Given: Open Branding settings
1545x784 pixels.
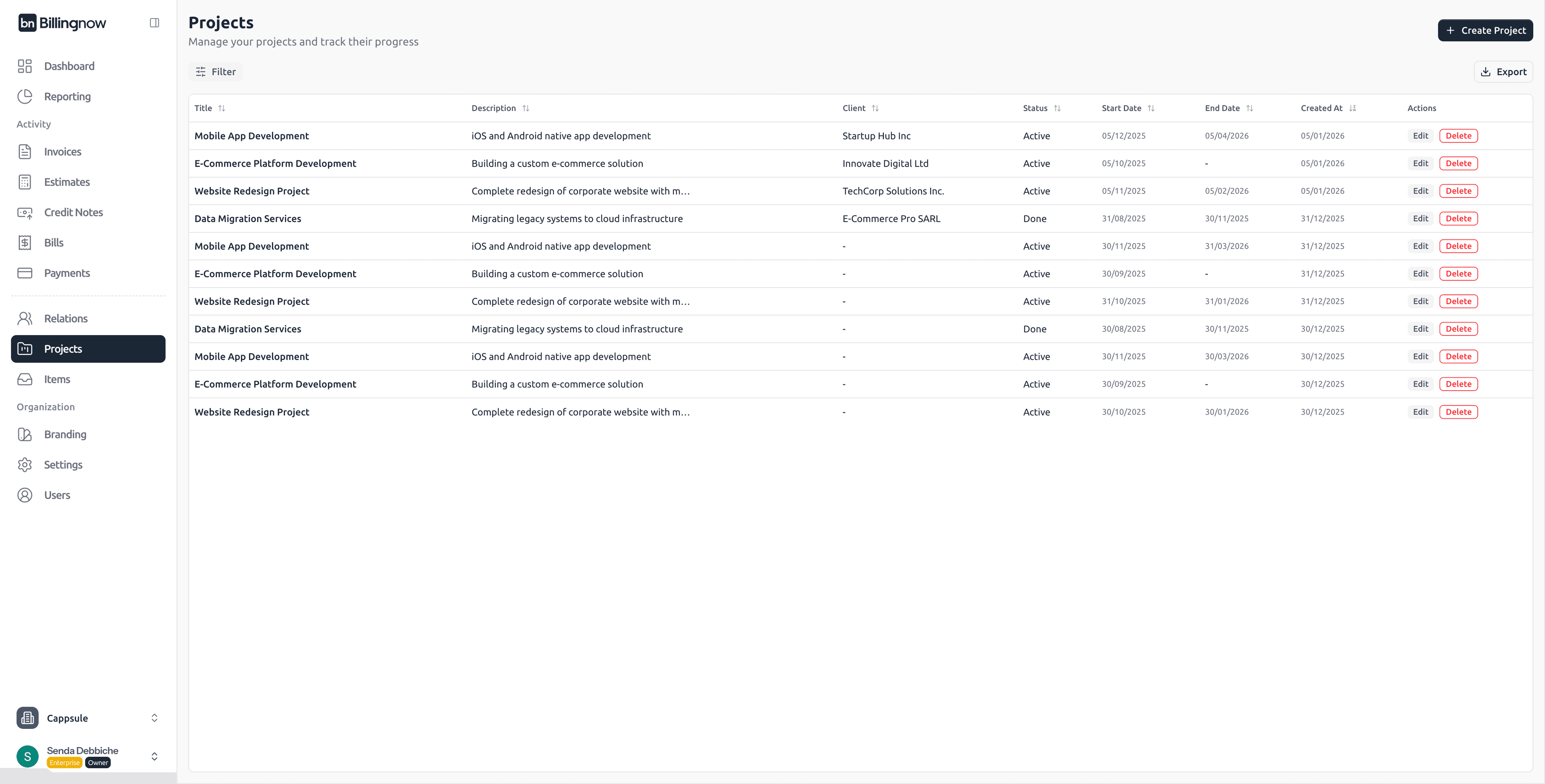Looking at the screenshot, I should pos(64,434).
